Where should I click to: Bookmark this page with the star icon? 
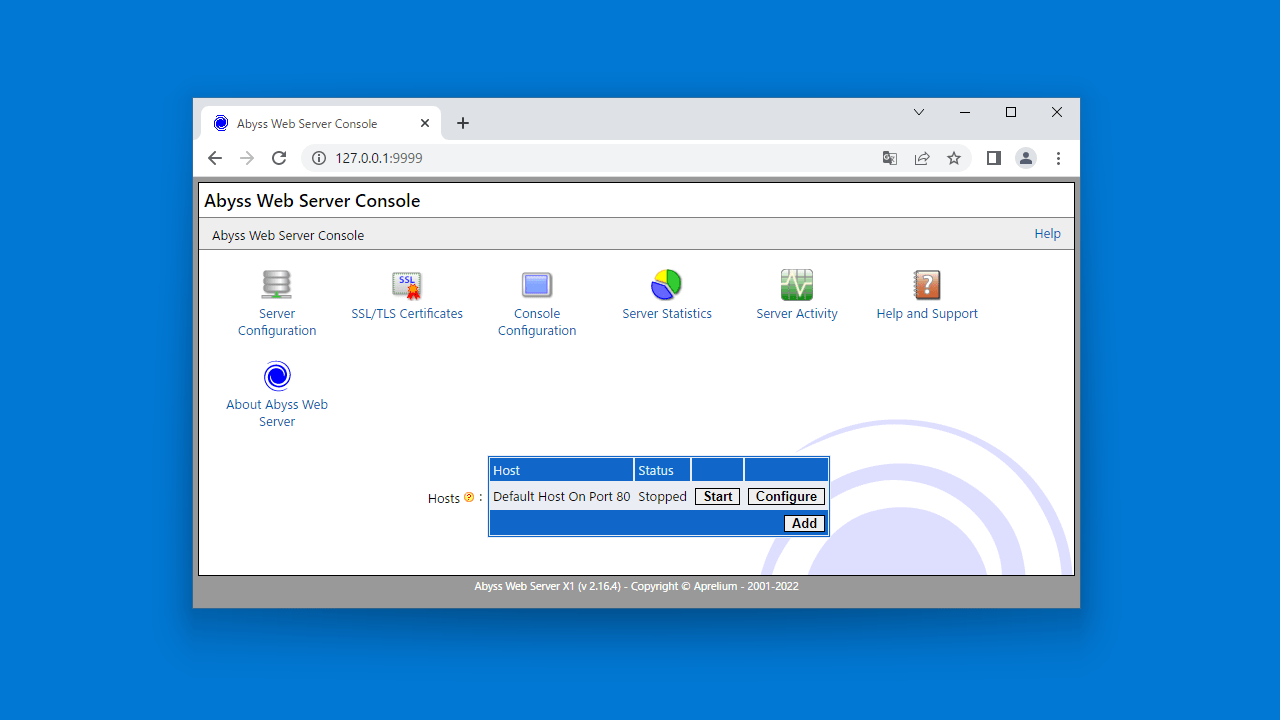[954, 158]
